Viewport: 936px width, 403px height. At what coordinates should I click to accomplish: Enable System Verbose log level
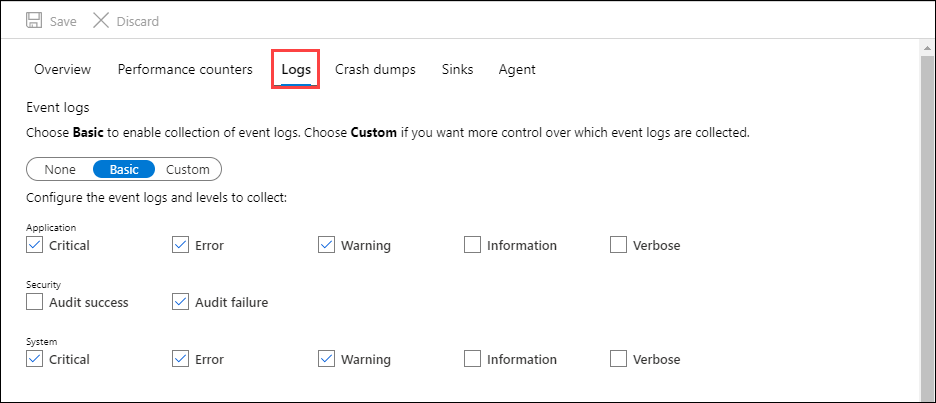tap(618, 359)
